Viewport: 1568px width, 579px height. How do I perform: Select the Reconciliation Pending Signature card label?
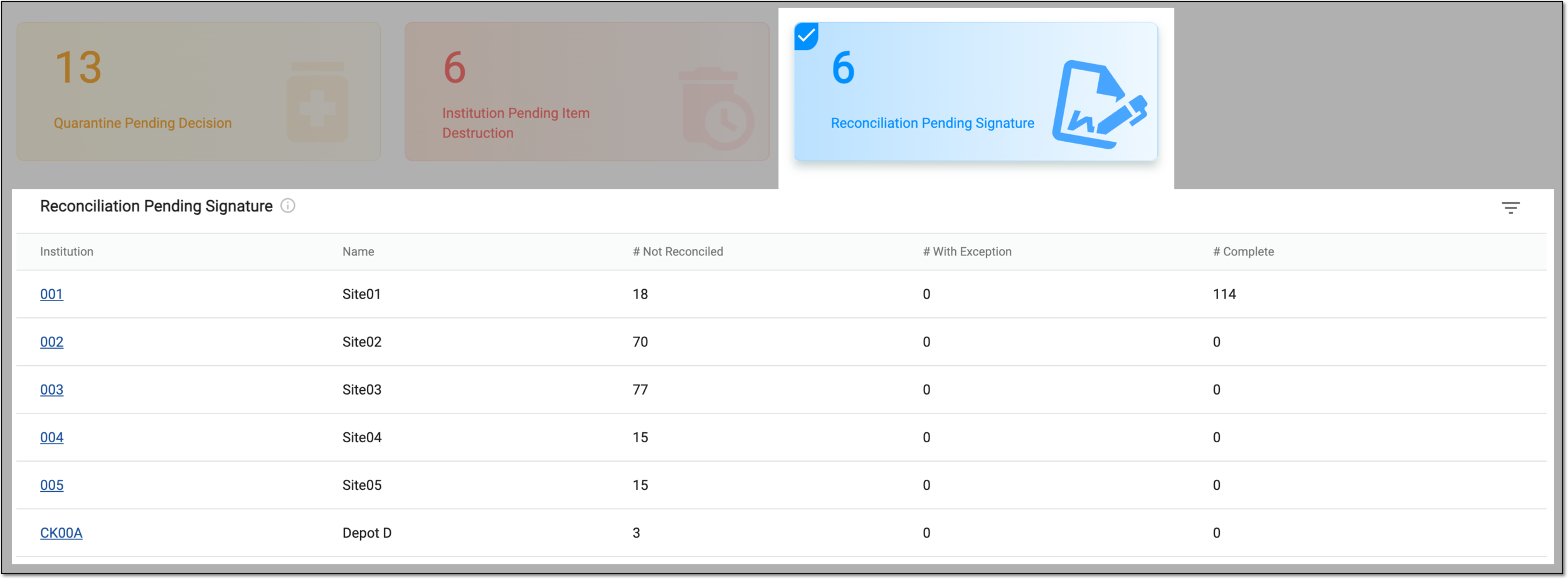click(933, 123)
